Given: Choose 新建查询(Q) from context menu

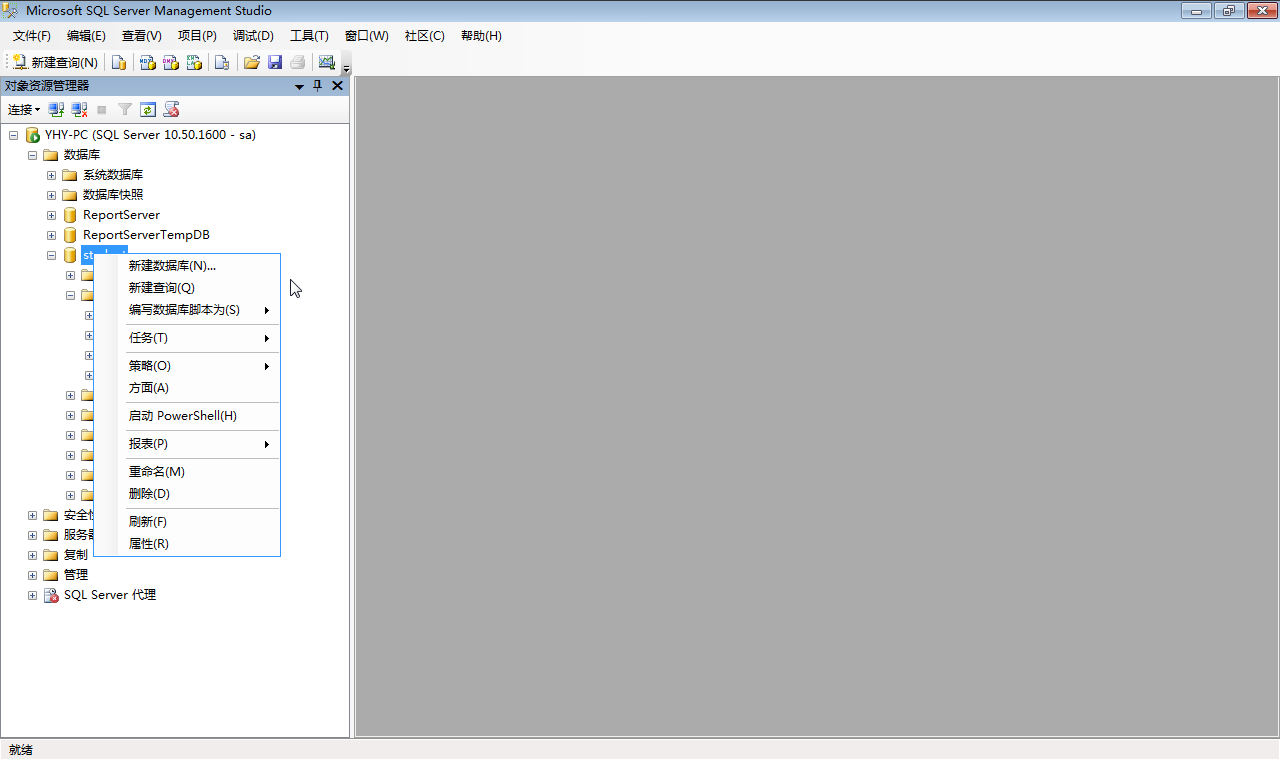Looking at the screenshot, I should pos(187,288).
